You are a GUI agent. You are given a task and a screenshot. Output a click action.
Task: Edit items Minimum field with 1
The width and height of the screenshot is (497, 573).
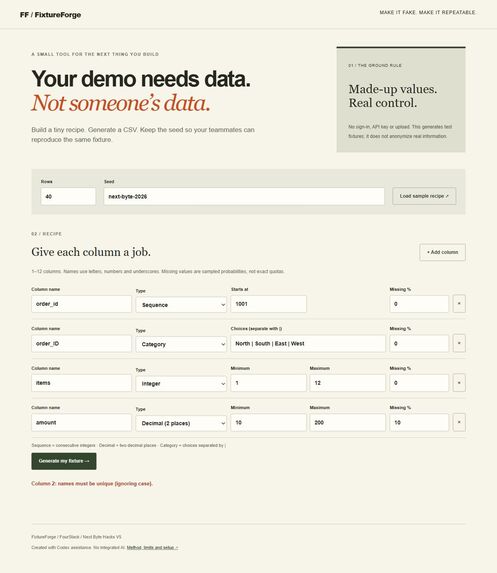269,383
